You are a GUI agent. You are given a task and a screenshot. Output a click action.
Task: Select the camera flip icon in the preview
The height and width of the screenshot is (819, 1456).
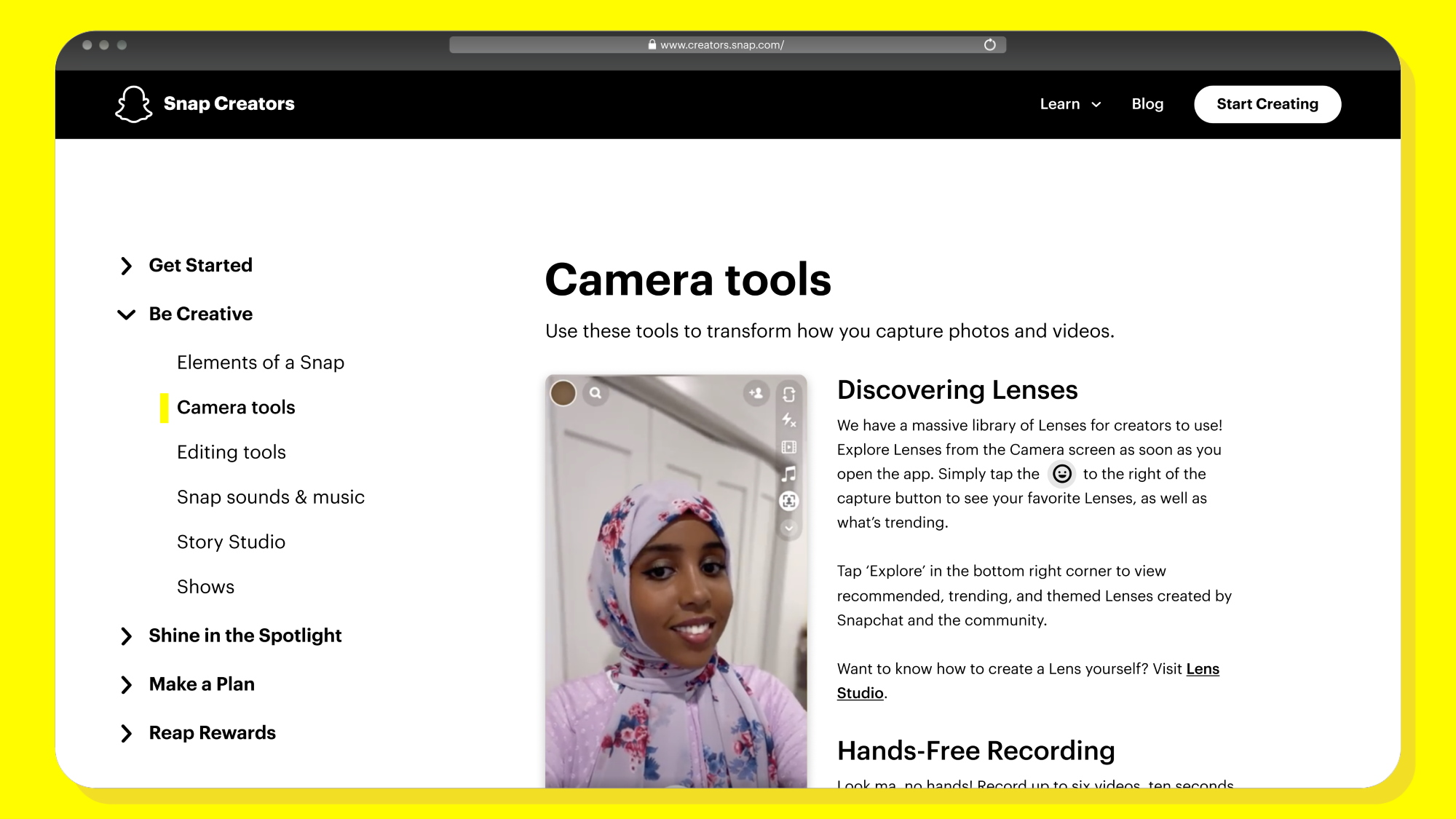pos(788,395)
